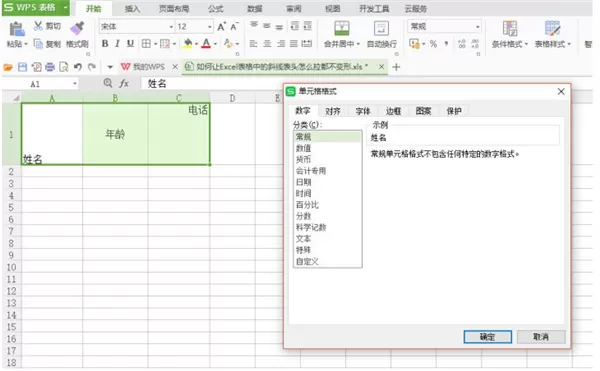
Task: Click the 取消 button in dialog
Action: [541, 337]
